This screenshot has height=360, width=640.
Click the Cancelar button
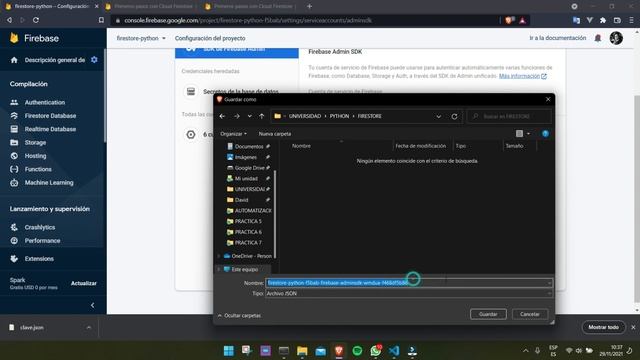529,314
